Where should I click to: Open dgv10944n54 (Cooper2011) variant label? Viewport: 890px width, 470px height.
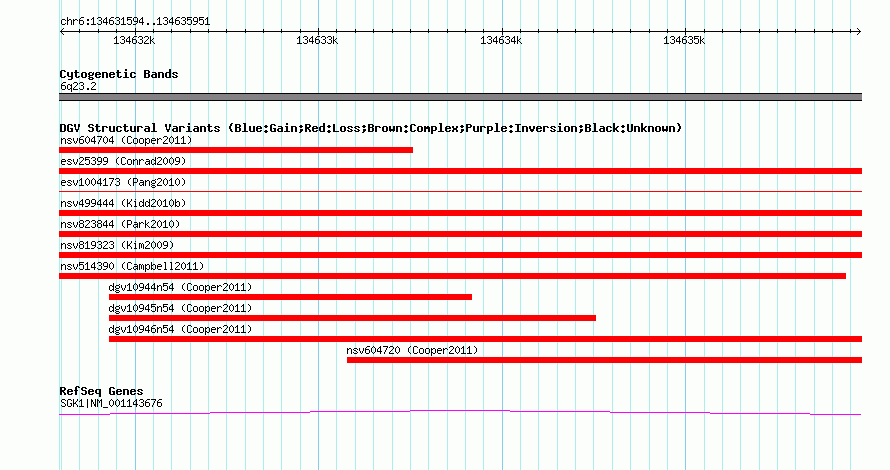[180, 287]
